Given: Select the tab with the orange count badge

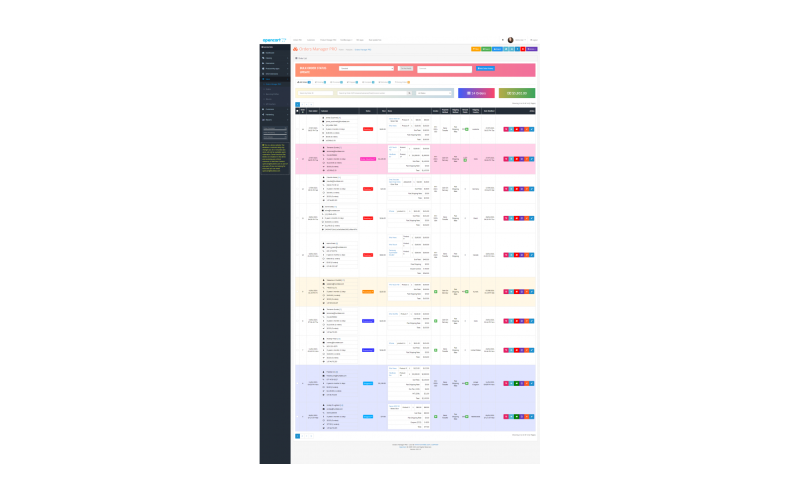Looking at the screenshot, I should point(403,82).
